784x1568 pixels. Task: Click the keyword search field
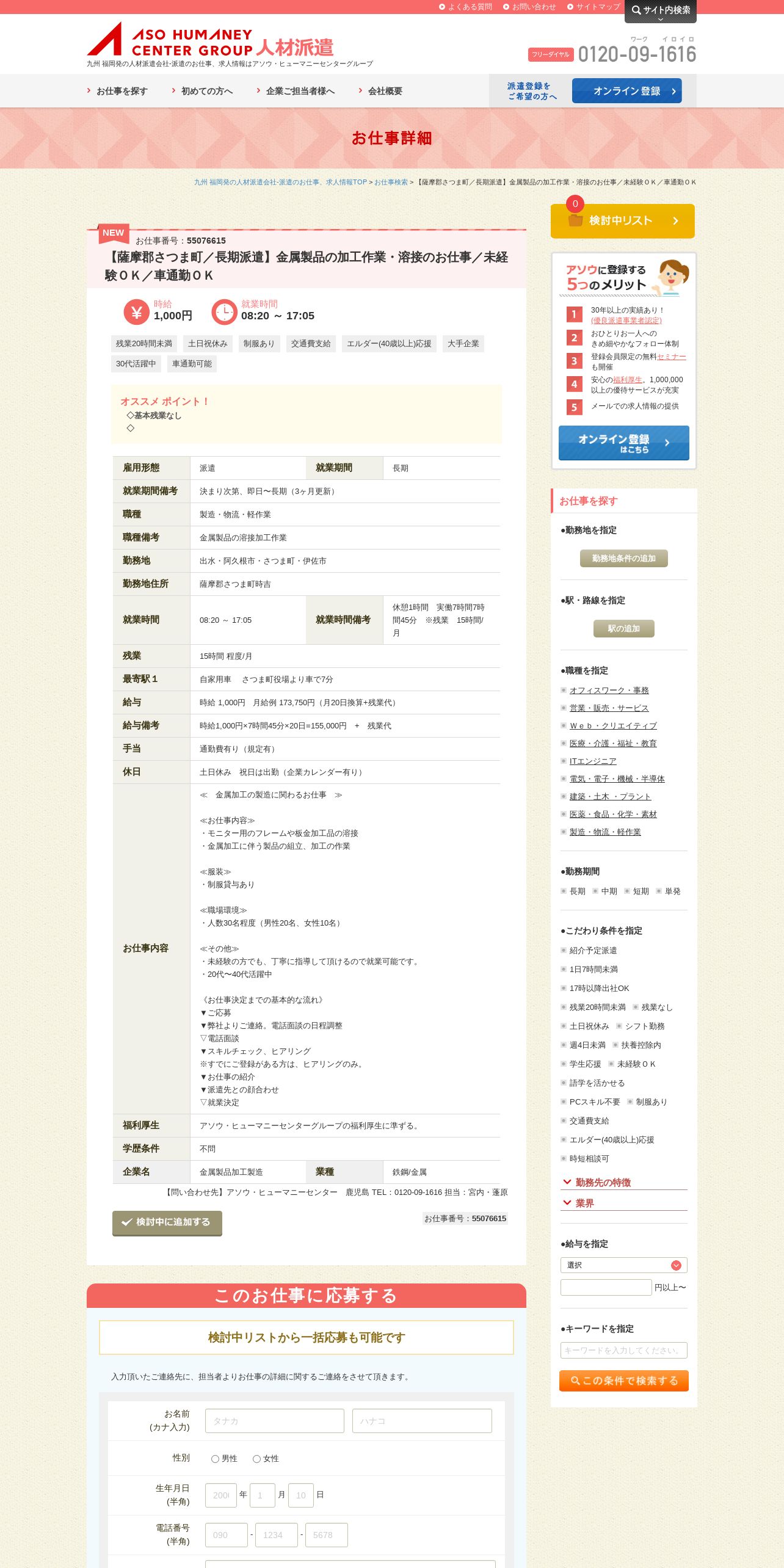tap(624, 1350)
